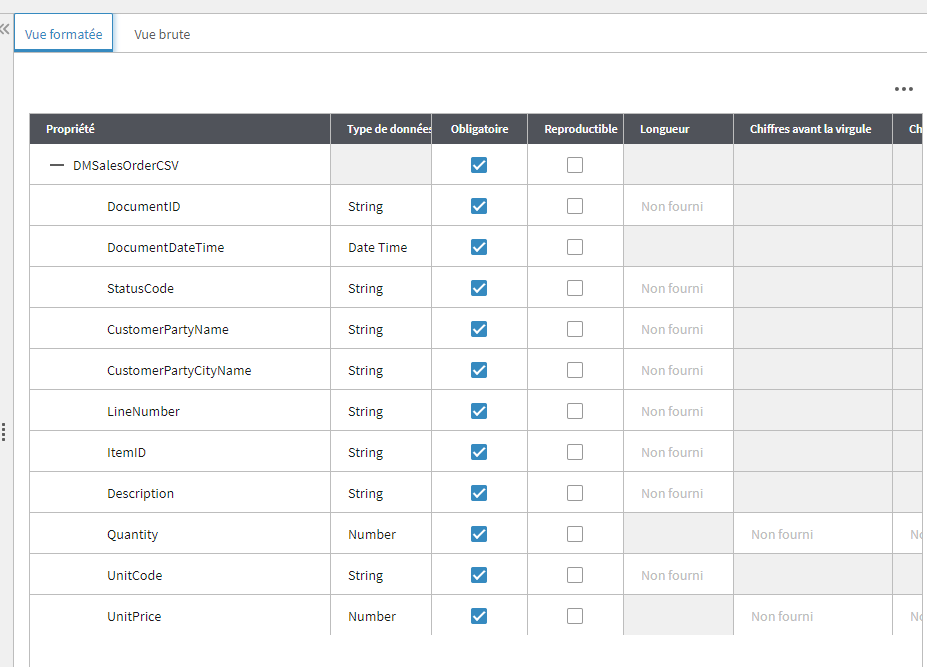Check Reproductible for CustomerPartyName
Screen dimensions: 927x667
[x=575, y=329]
